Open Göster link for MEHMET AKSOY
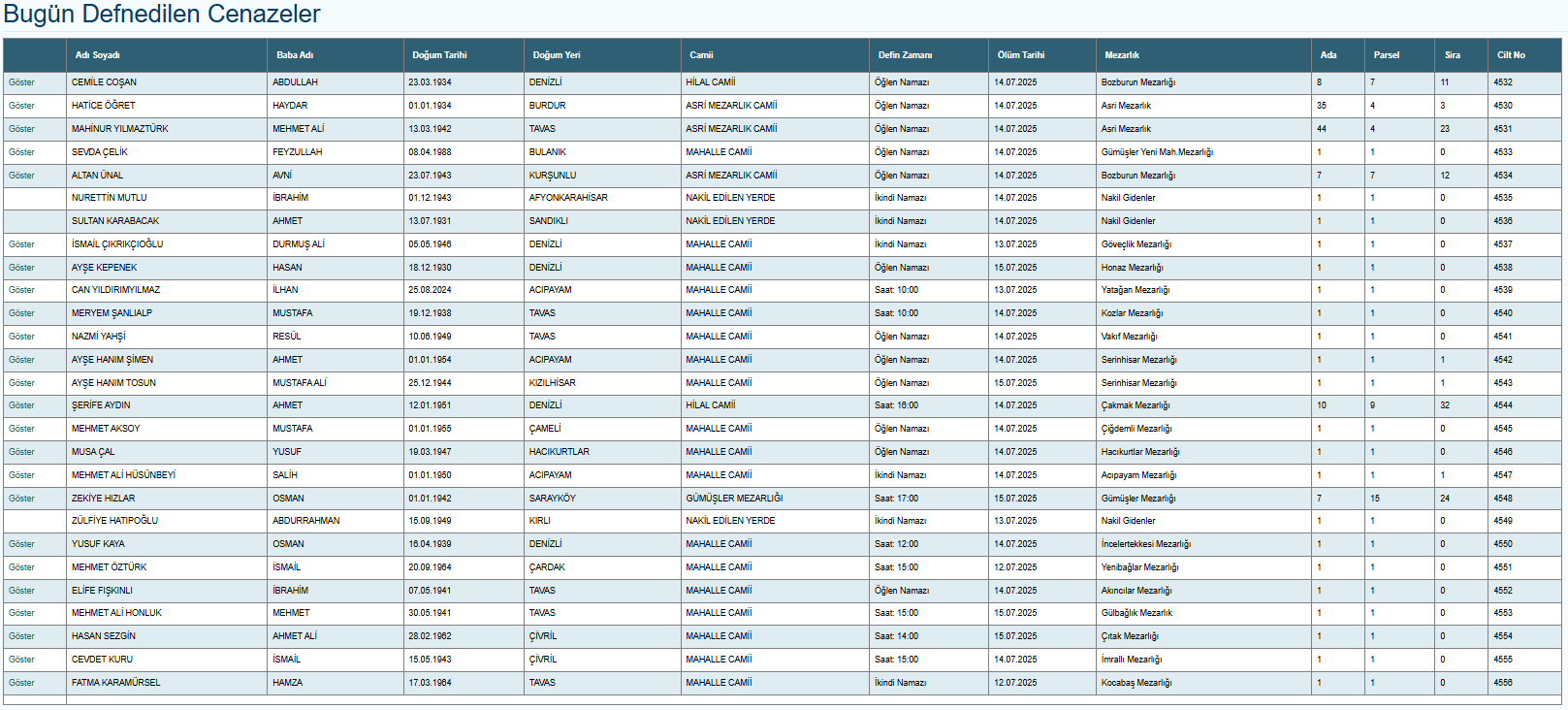 (21, 429)
